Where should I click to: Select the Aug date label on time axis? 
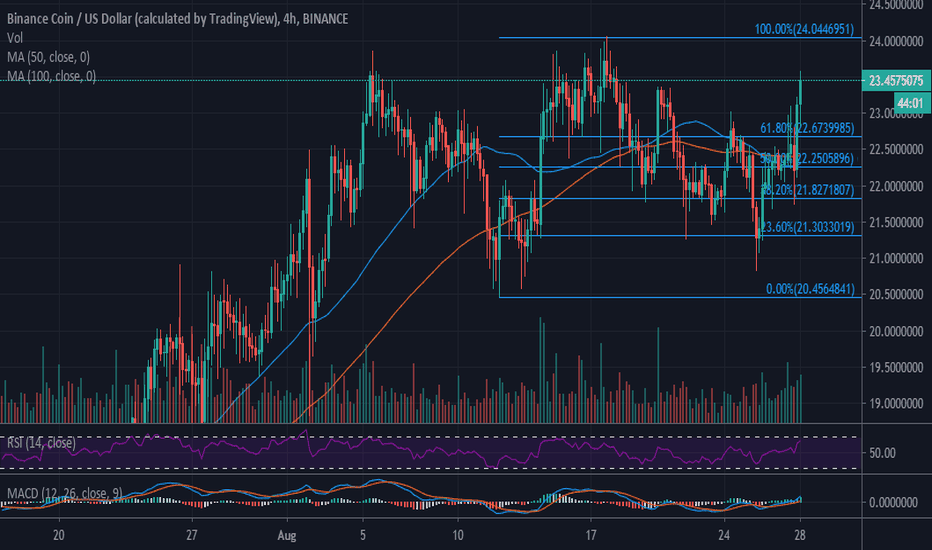click(x=286, y=535)
